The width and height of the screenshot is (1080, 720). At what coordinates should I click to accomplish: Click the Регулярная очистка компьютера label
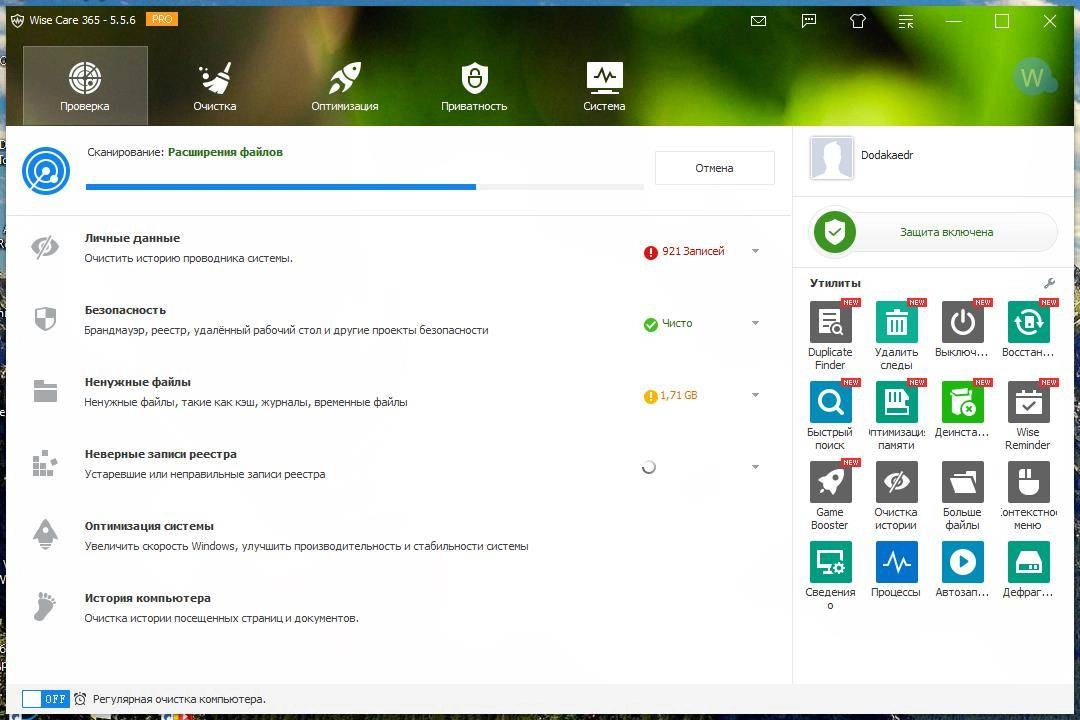(x=179, y=699)
